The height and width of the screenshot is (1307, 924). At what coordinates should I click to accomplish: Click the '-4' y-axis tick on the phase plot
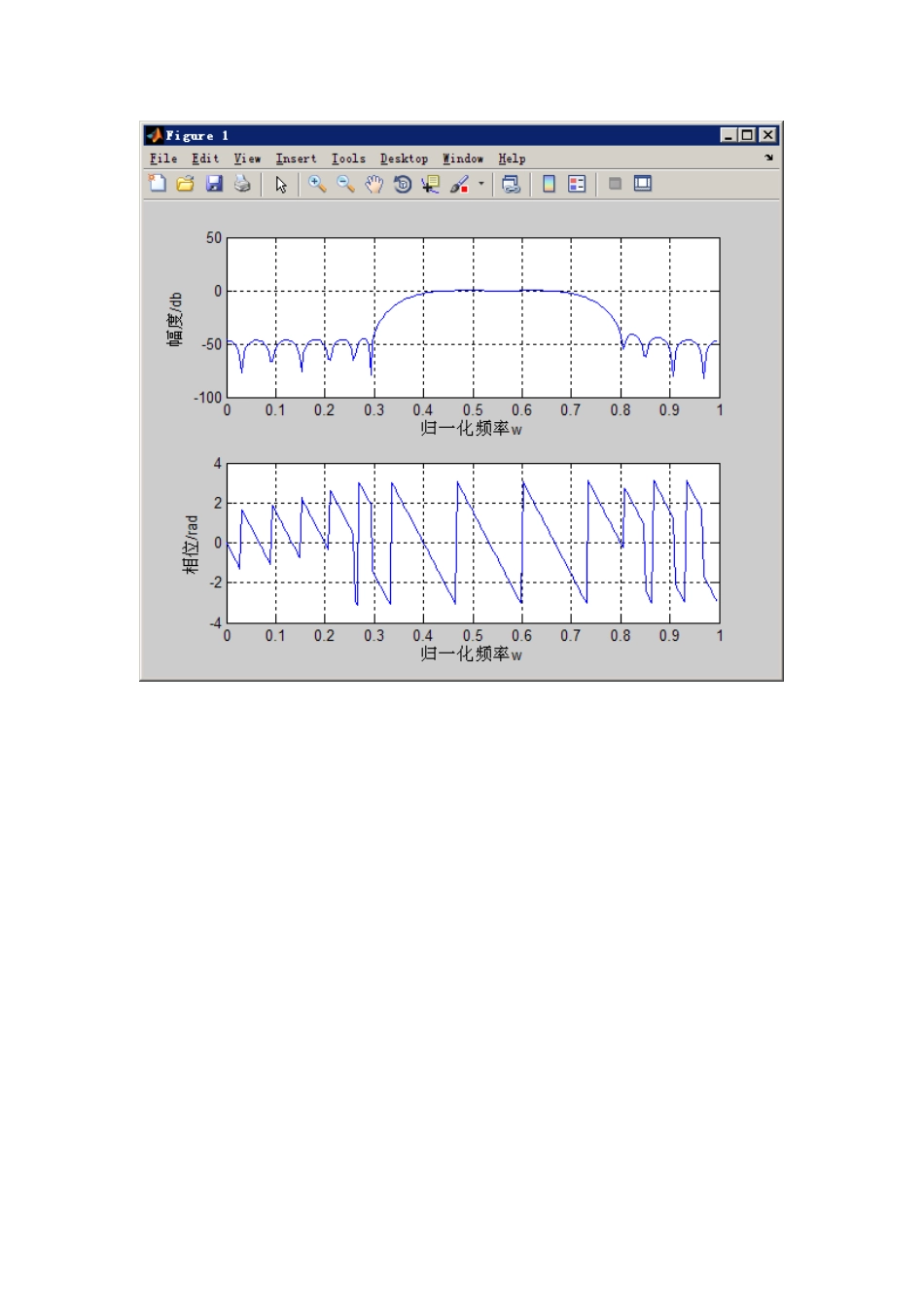tap(215, 622)
